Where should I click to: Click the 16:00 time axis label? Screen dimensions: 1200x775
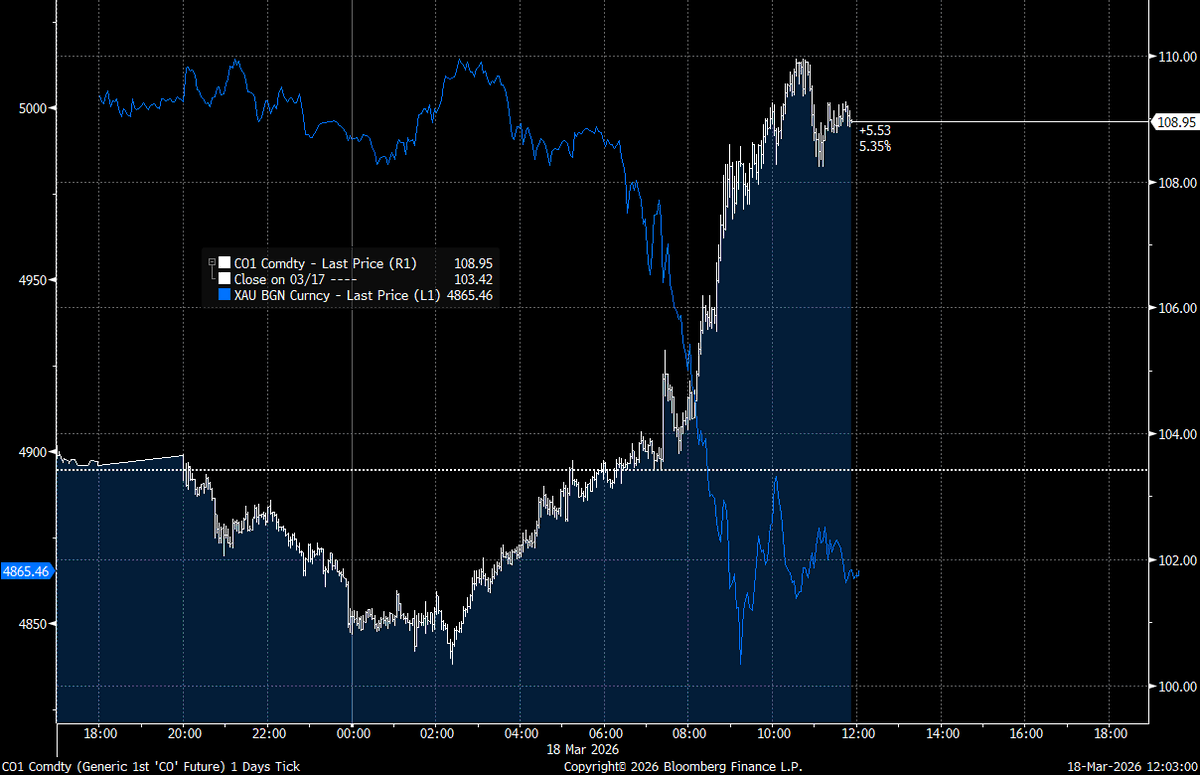coord(1024,733)
